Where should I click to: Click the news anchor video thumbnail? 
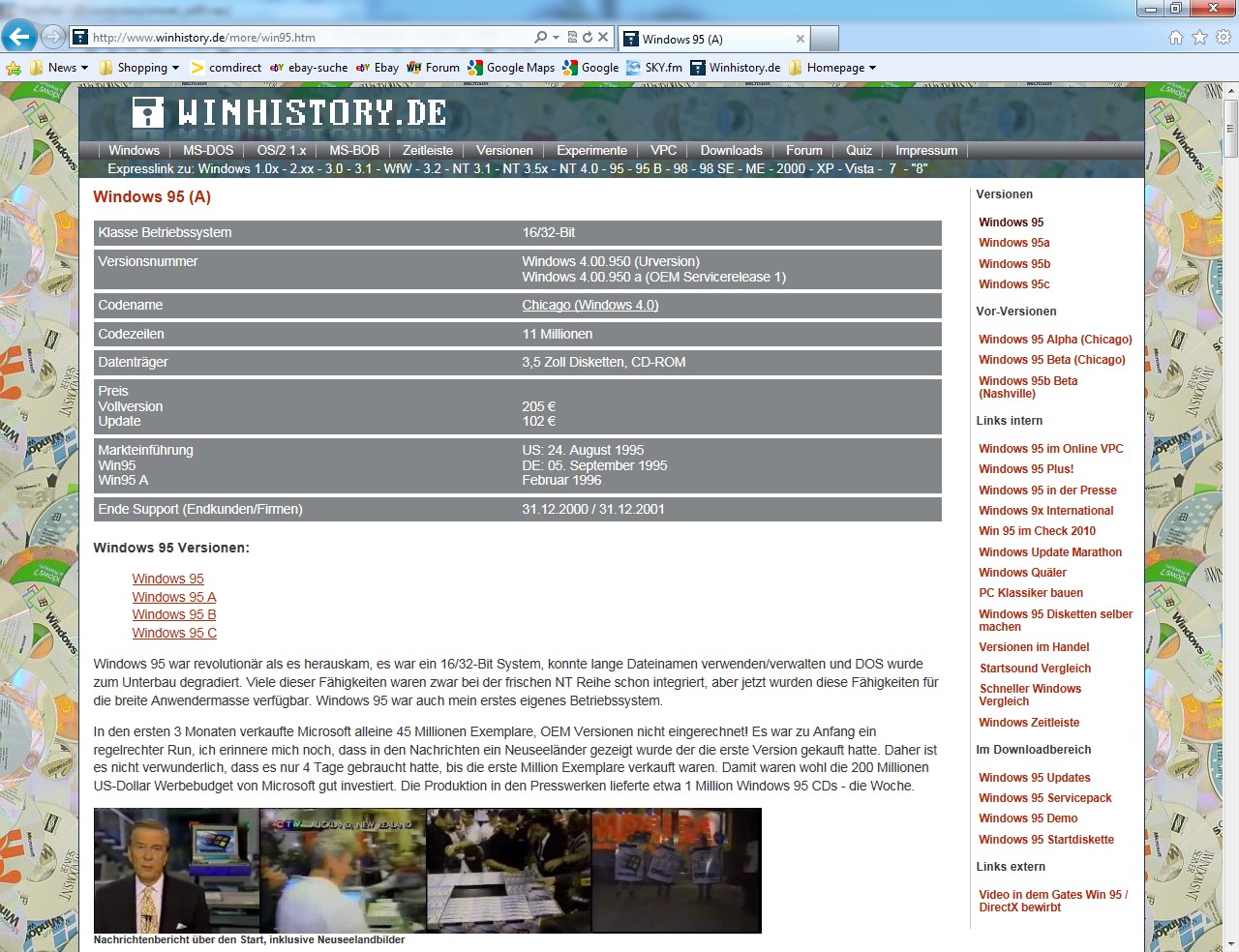(176, 870)
